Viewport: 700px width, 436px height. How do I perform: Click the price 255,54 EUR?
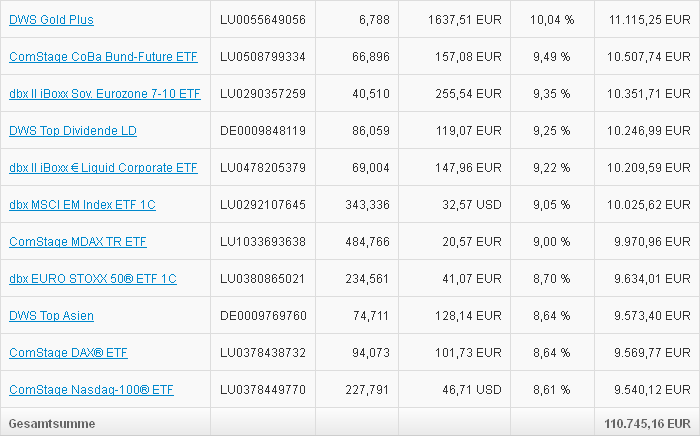click(x=468, y=94)
